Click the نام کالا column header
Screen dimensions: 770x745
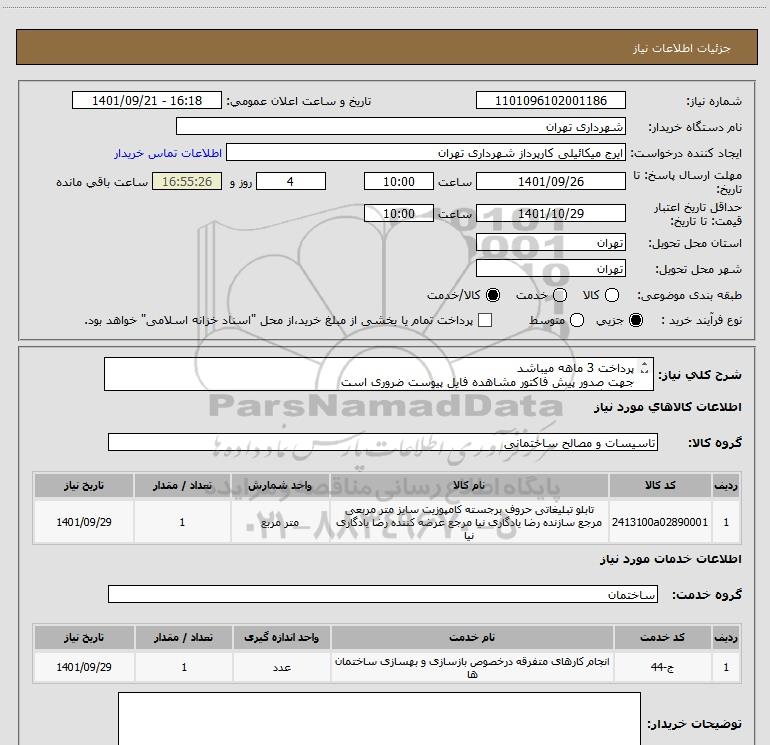point(469,485)
